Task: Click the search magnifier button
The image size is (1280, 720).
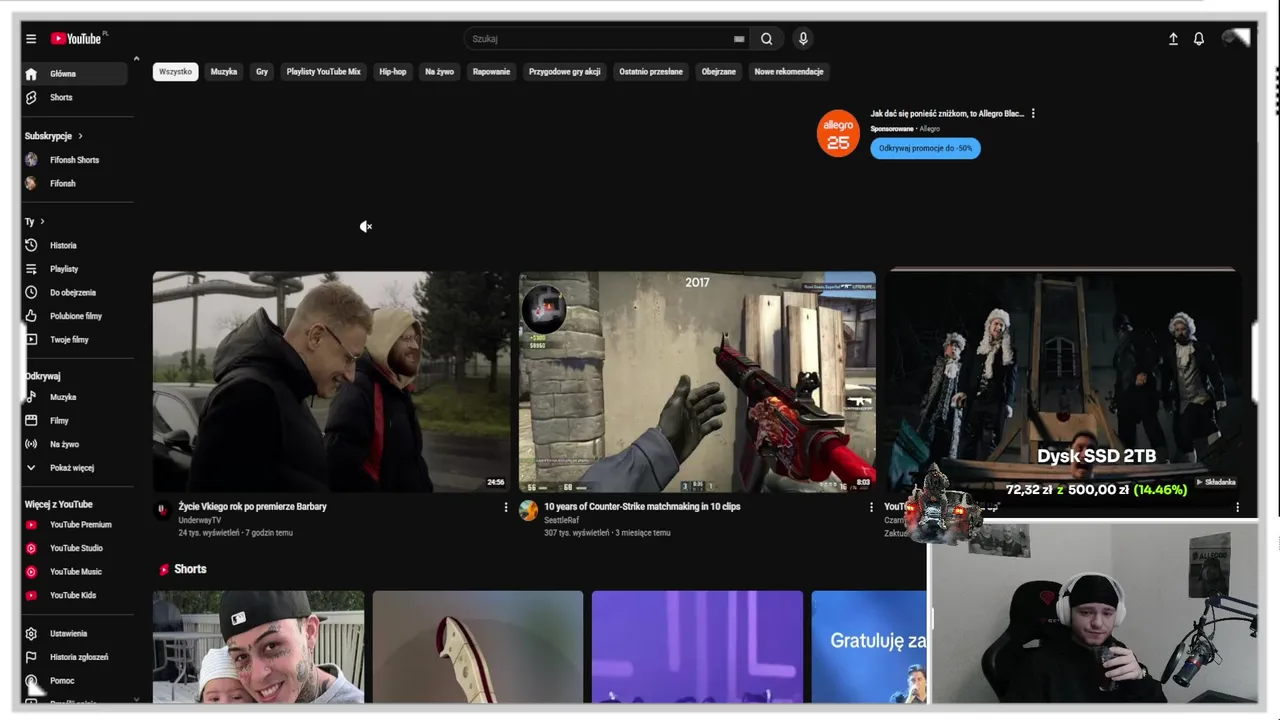Action: coord(766,39)
